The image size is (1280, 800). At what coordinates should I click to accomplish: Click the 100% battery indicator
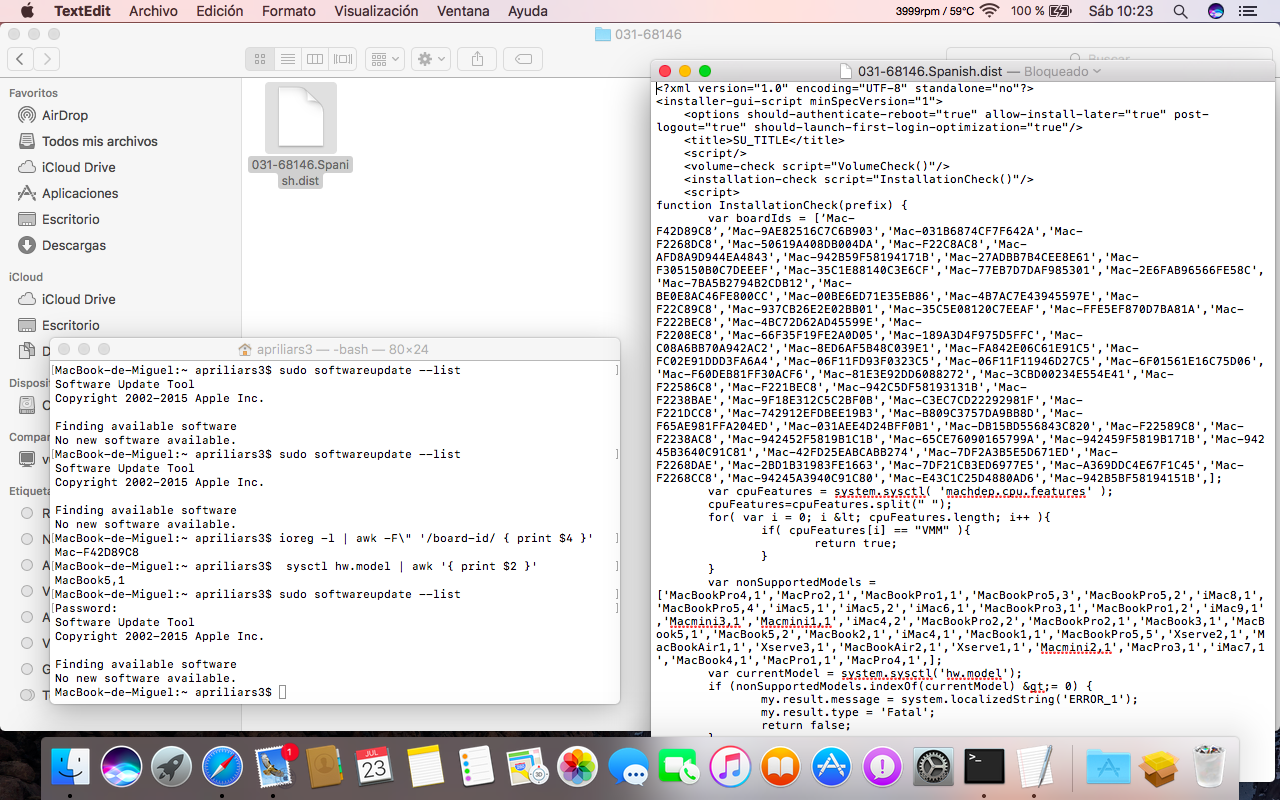pos(1041,11)
